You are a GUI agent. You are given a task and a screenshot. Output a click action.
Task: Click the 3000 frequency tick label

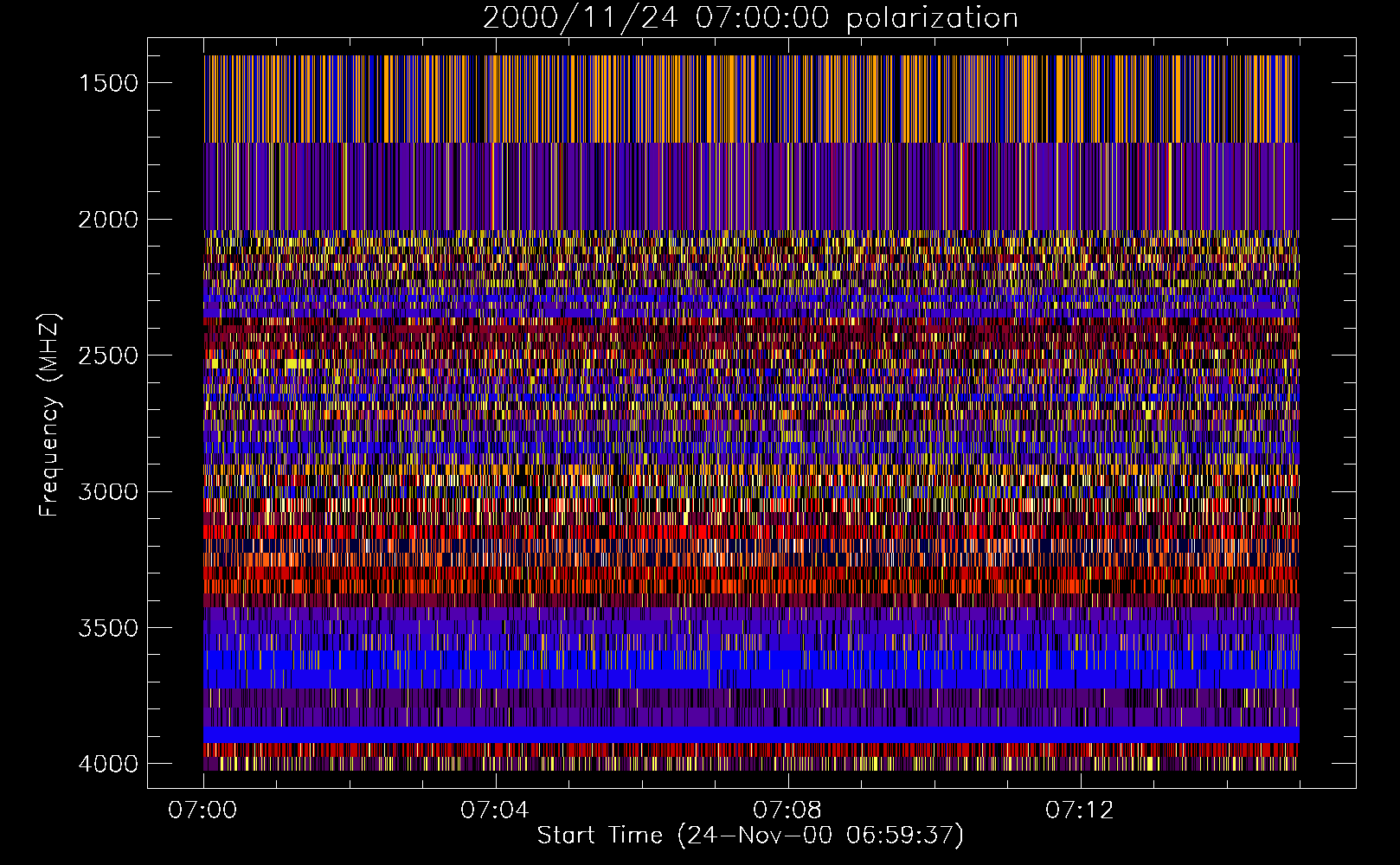click(108, 492)
